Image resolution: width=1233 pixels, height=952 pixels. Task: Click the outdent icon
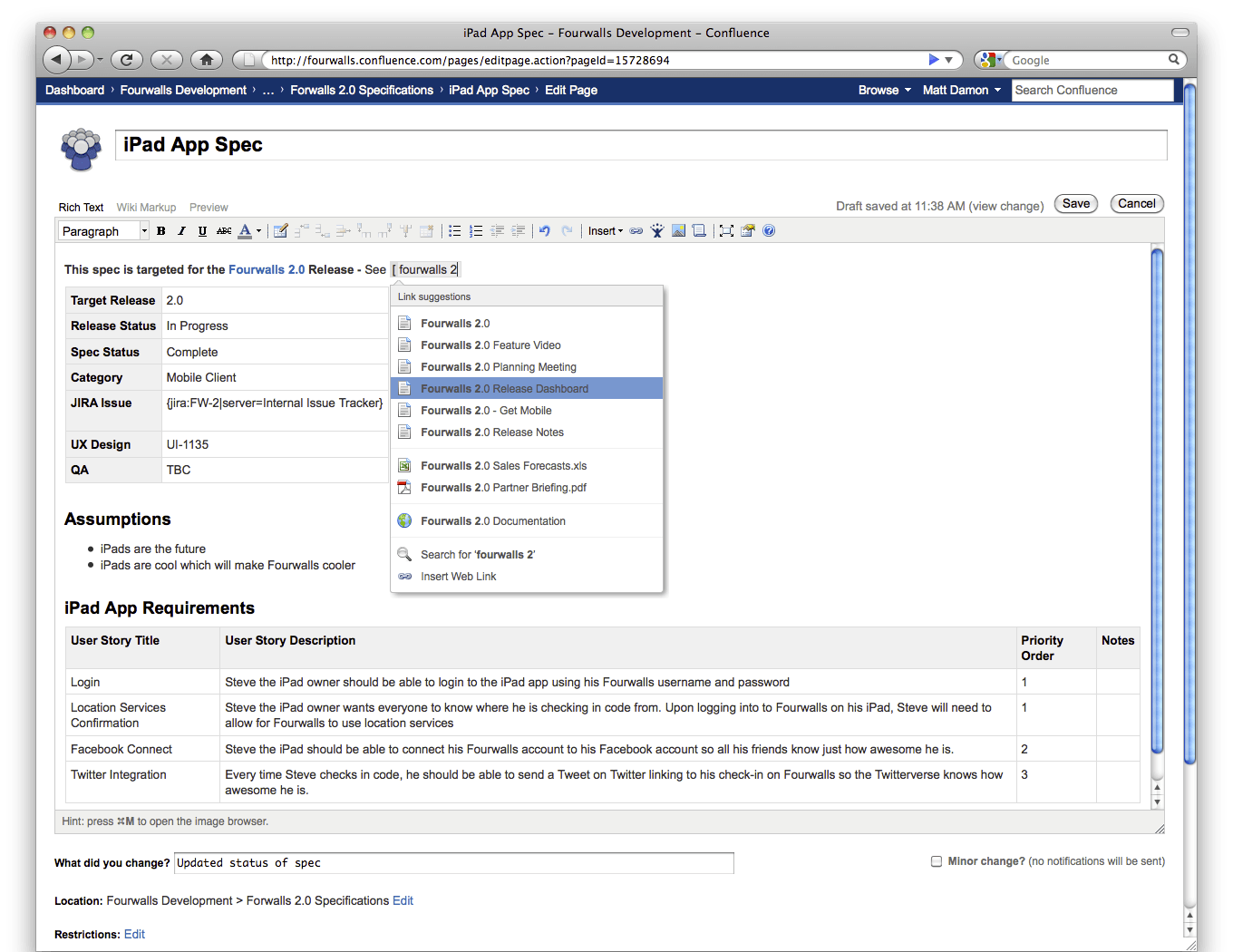[498, 231]
